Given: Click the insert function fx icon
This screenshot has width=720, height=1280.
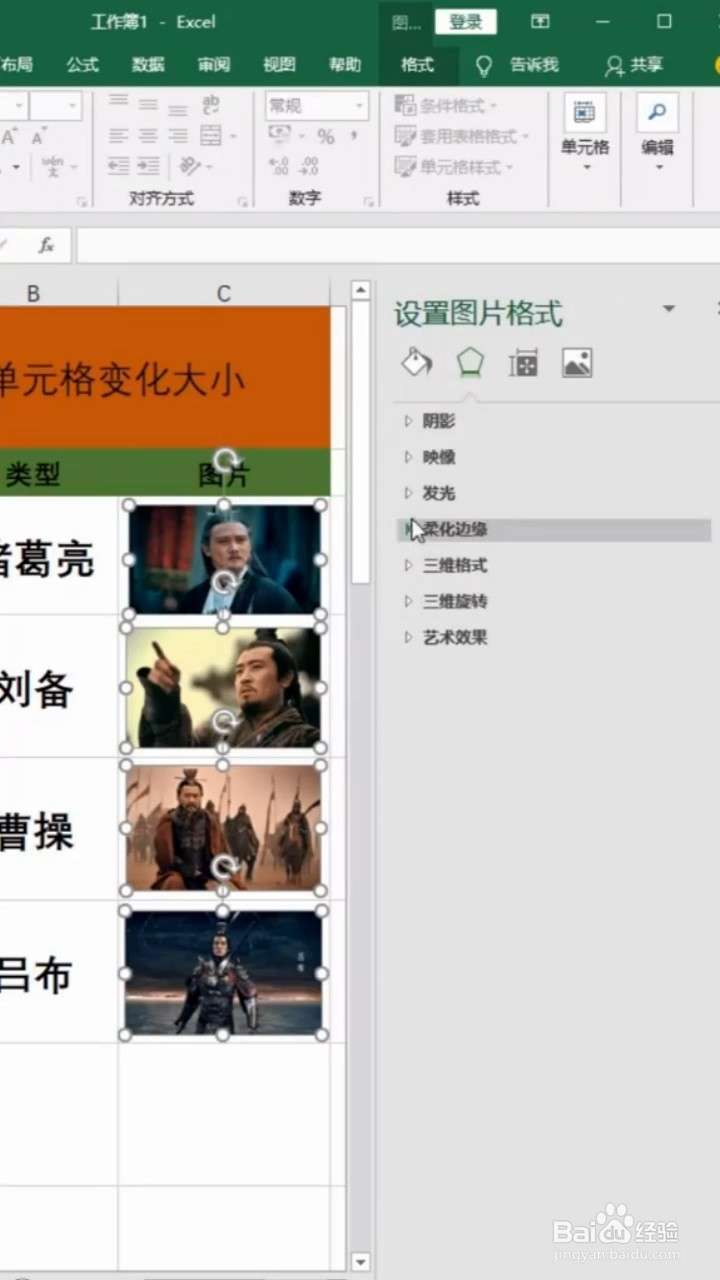Looking at the screenshot, I should point(46,245).
